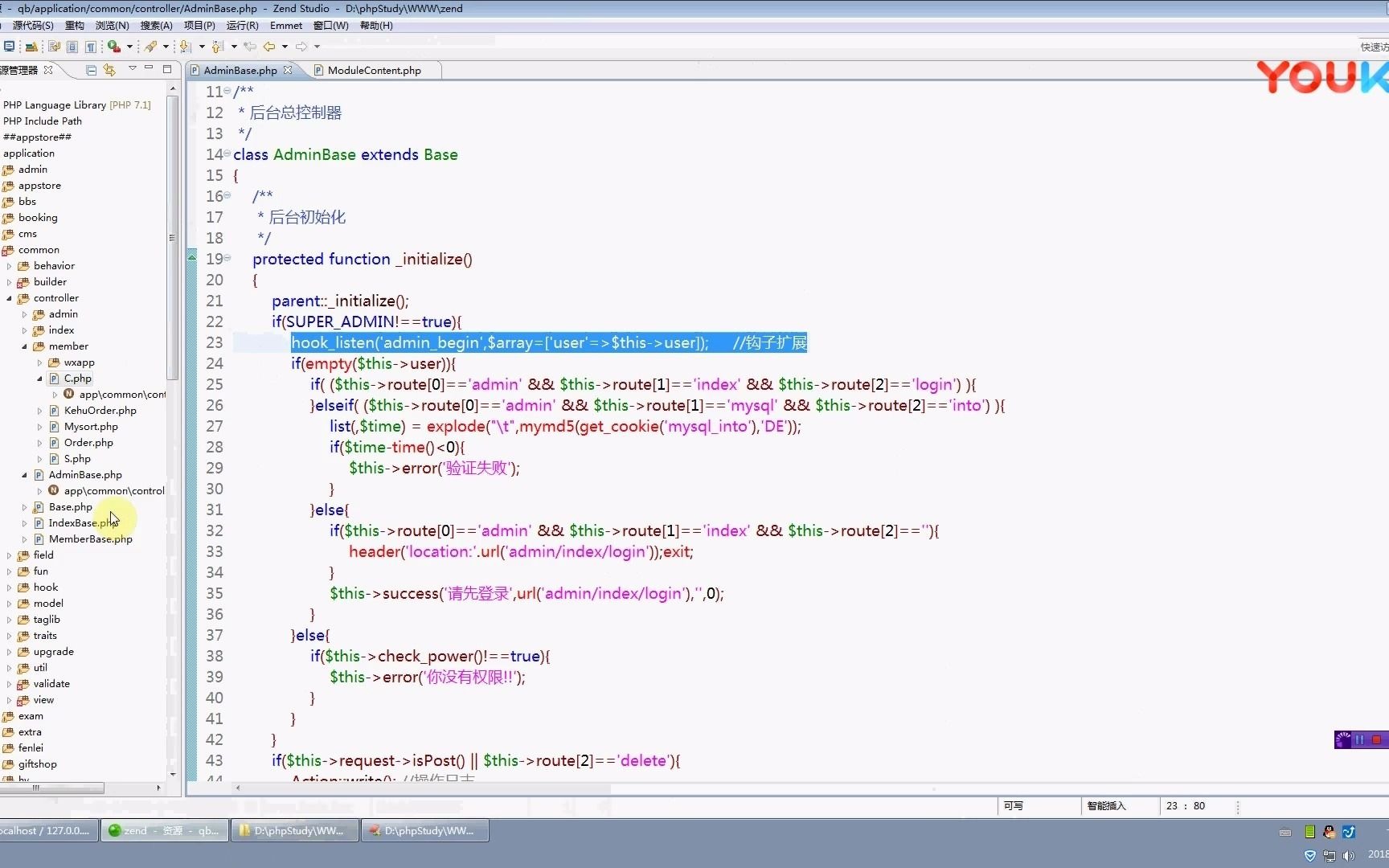The width and height of the screenshot is (1389, 868).
Task: Open the 源代码(S) menu
Action: [x=33, y=26]
